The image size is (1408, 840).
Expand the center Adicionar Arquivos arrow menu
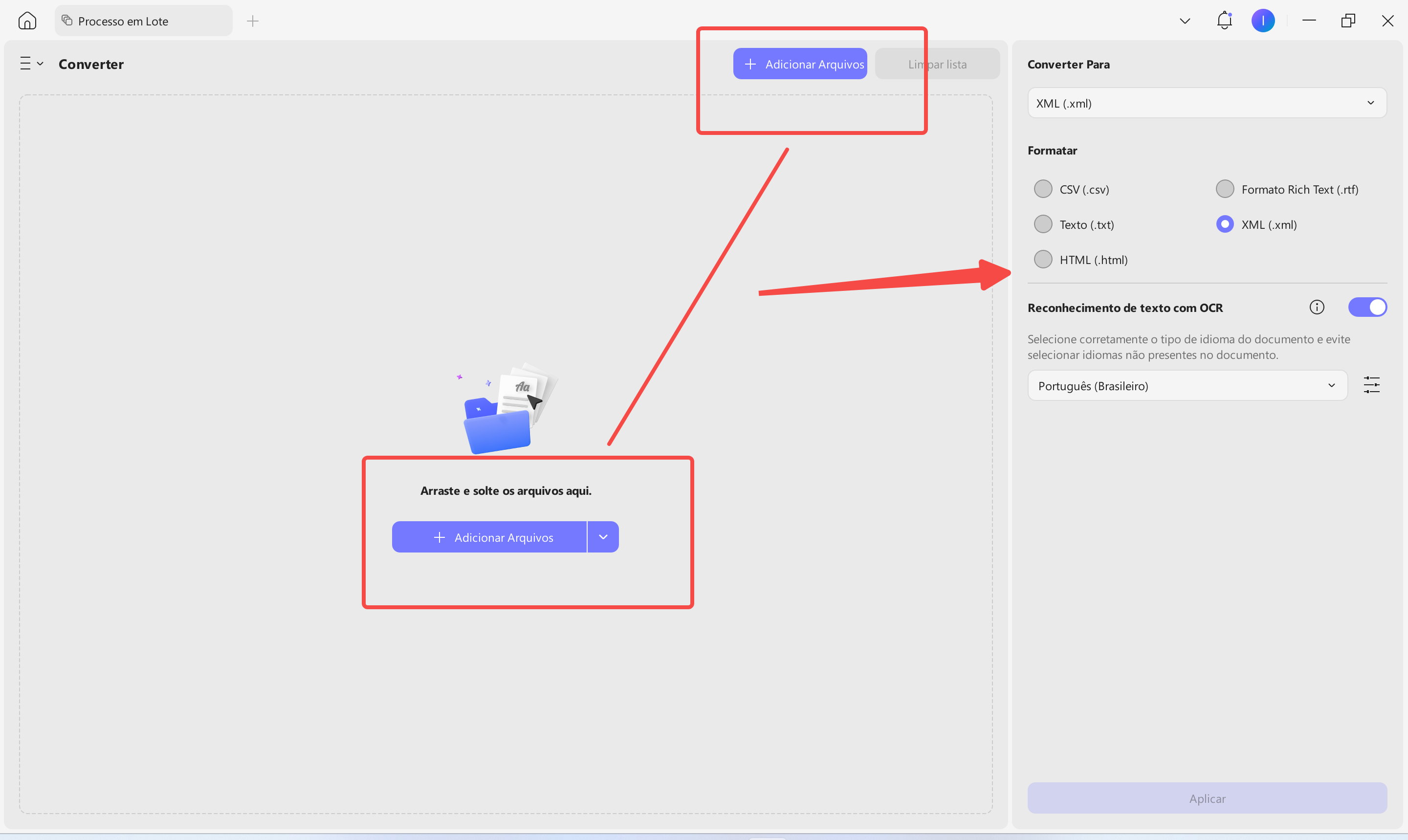[603, 537]
